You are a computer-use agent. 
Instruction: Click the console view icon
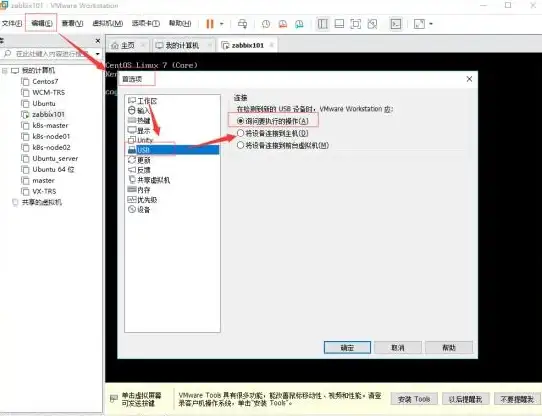pos(396,24)
